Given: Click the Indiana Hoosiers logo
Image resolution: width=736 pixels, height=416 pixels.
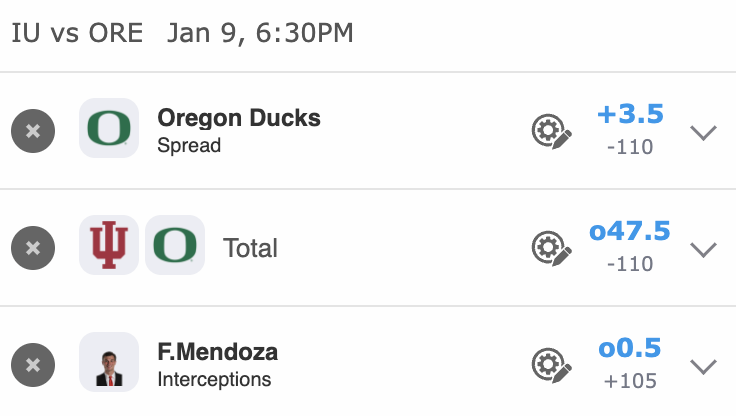Looking at the screenshot, I should [109, 246].
